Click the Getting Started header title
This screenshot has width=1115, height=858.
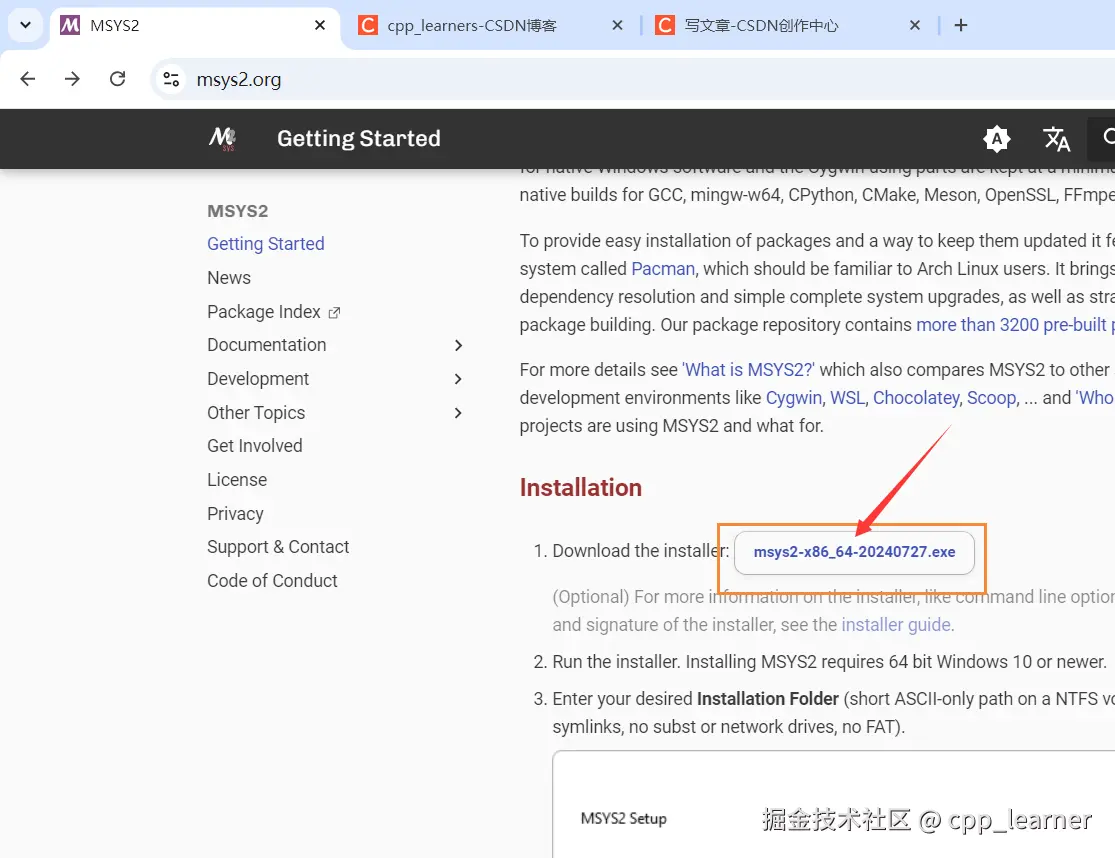[x=358, y=138]
